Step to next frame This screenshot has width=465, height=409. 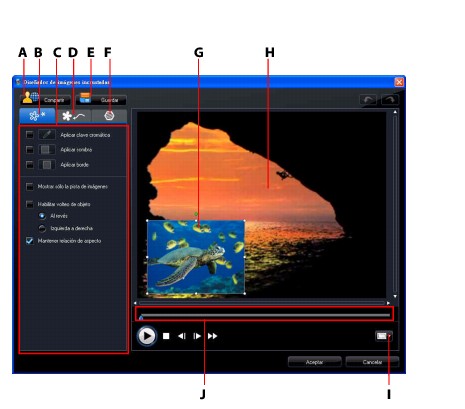[197, 336]
